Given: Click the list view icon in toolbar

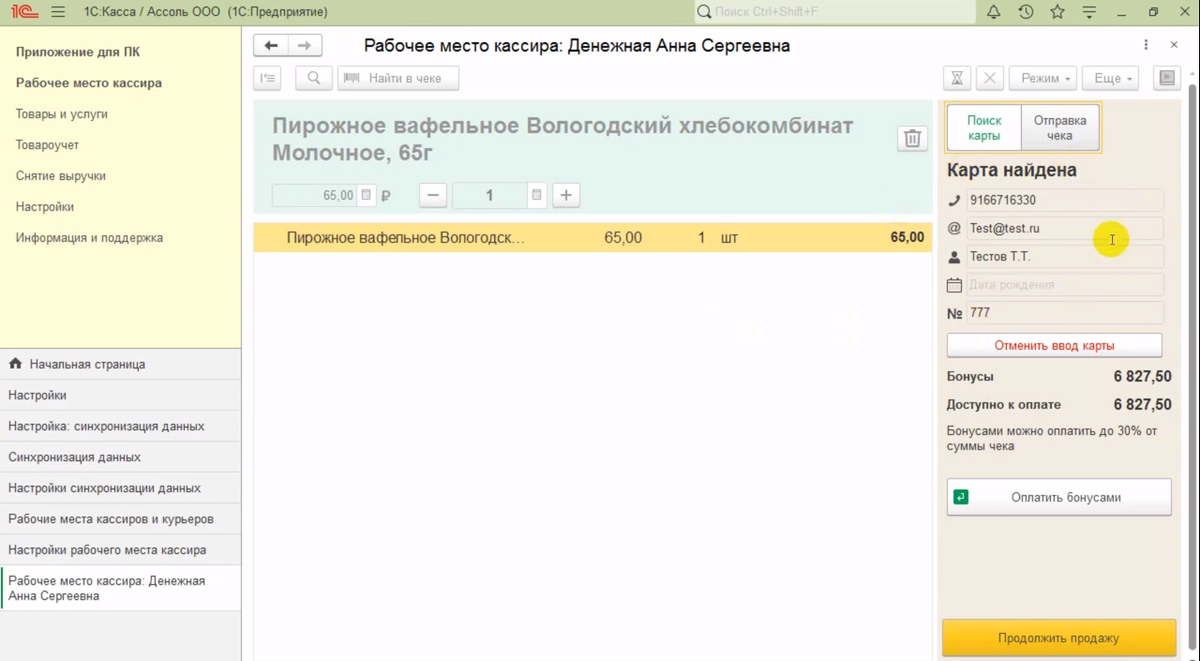Looking at the screenshot, I should (x=267, y=78).
